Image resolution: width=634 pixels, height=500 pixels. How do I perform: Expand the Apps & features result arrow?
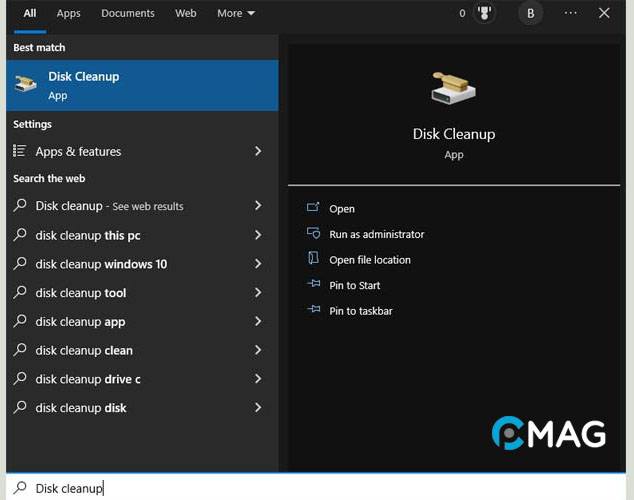(258, 151)
